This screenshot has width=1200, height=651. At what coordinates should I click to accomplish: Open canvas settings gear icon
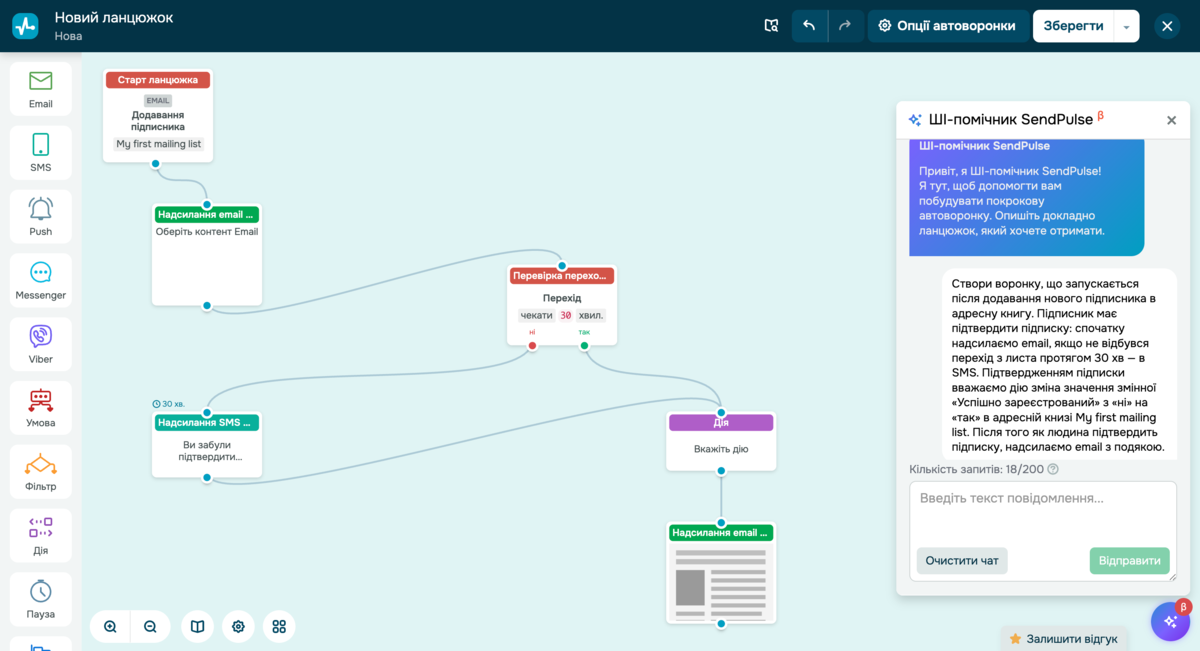pyautogui.click(x=238, y=627)
